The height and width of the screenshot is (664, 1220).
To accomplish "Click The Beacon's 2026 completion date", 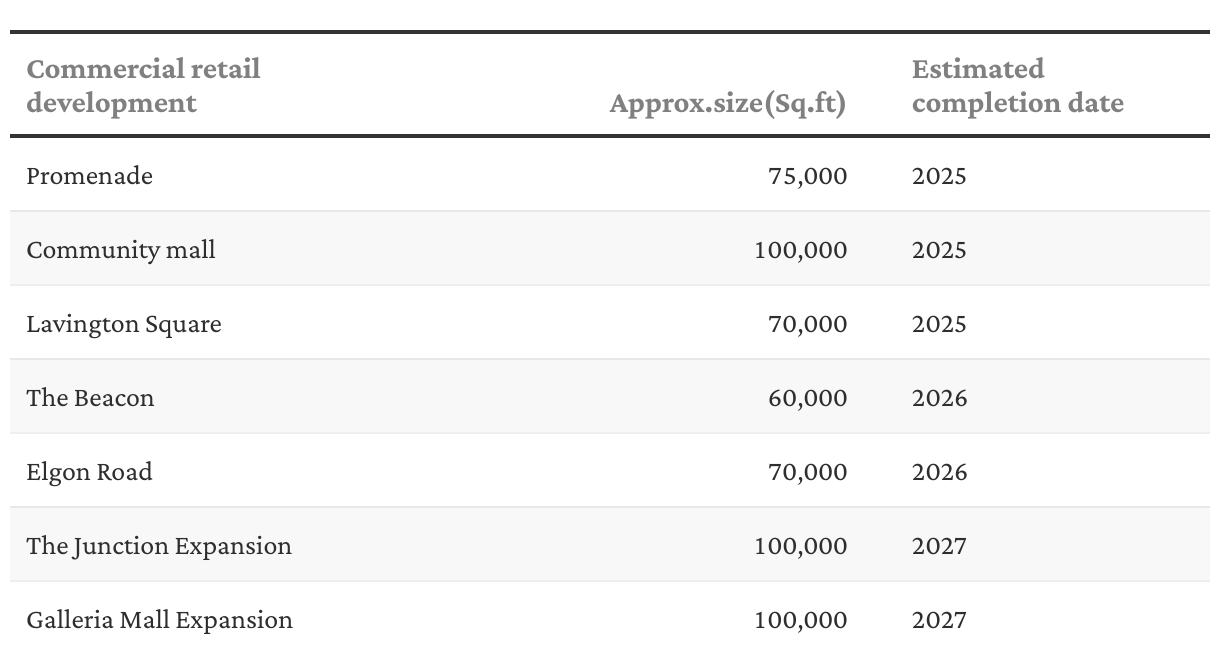I will (x=939, y=398).
